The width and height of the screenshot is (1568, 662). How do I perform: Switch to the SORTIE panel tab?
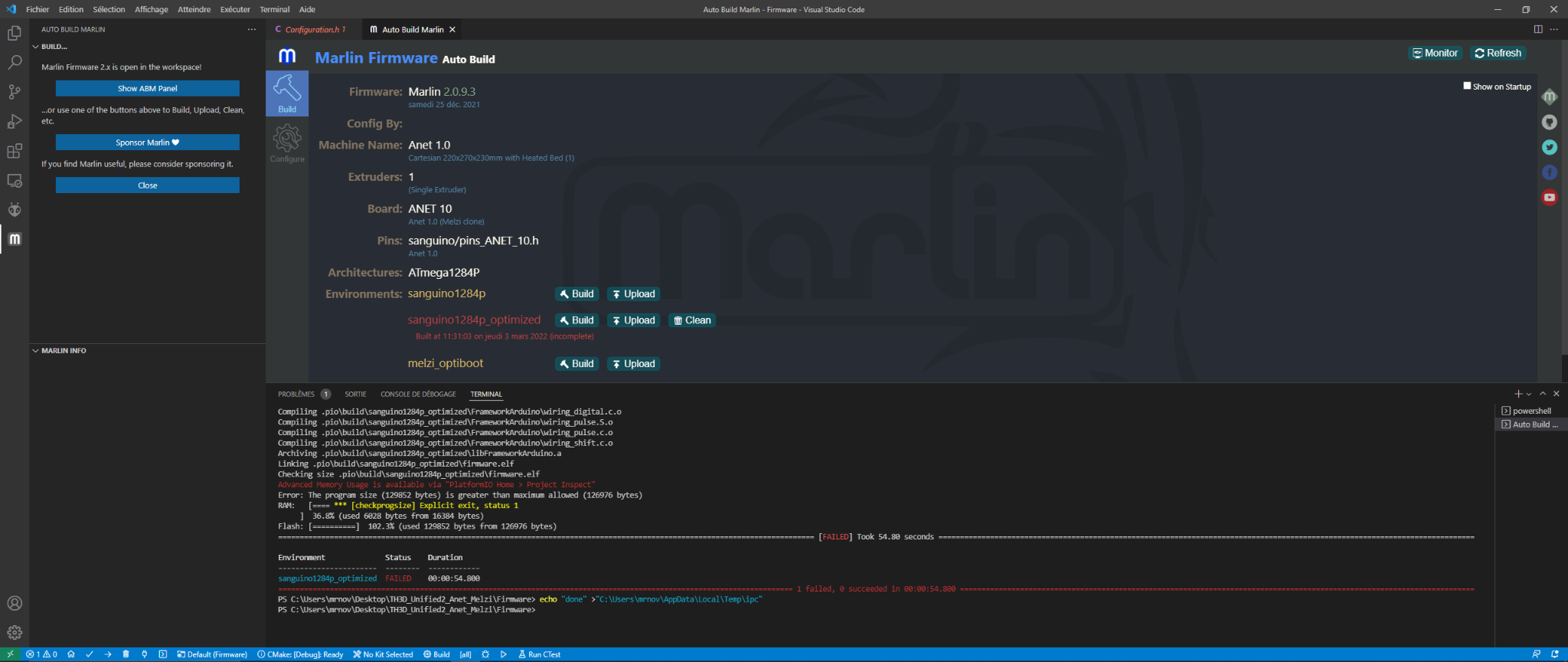[x=355, y=394]
